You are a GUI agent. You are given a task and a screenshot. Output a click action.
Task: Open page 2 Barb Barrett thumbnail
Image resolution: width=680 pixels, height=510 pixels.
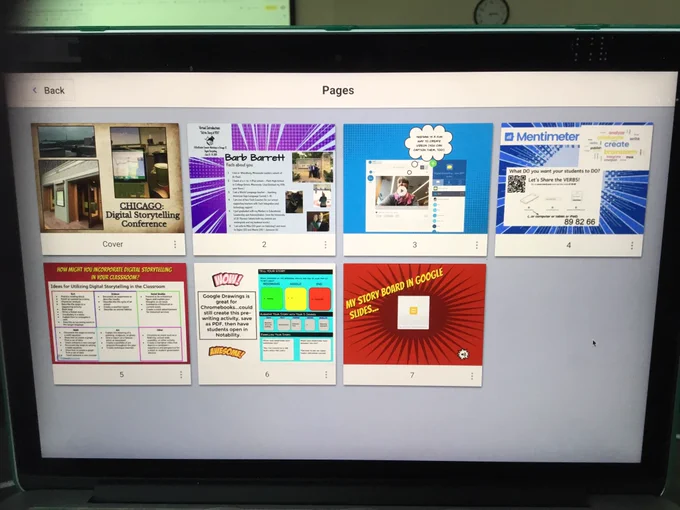click(x=261, y=179)
